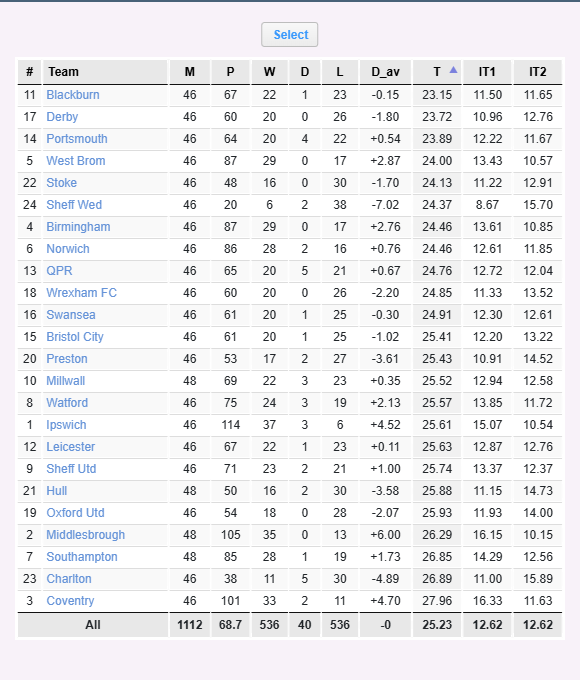Open the Southampton team link
This screenshot has width=580, height=680.
[82, 556]
